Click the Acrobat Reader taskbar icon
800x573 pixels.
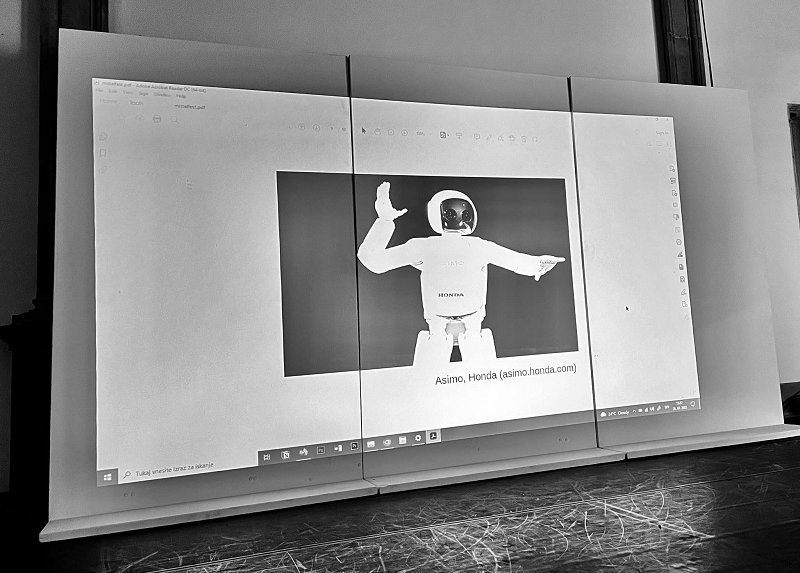click(x=433, y=436)
